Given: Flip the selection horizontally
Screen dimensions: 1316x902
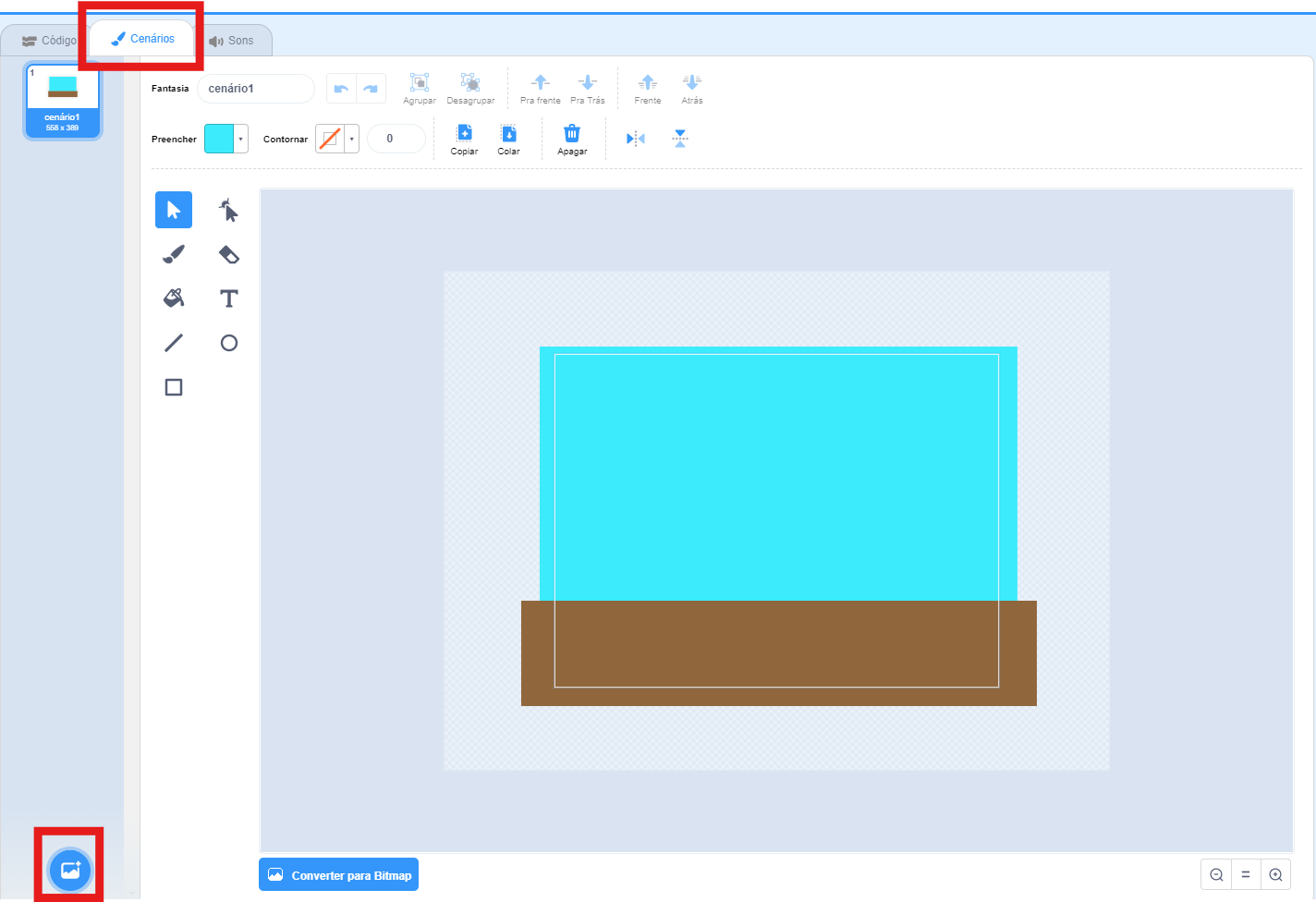Looking at the screenshot, I should (x=636, y=139).
